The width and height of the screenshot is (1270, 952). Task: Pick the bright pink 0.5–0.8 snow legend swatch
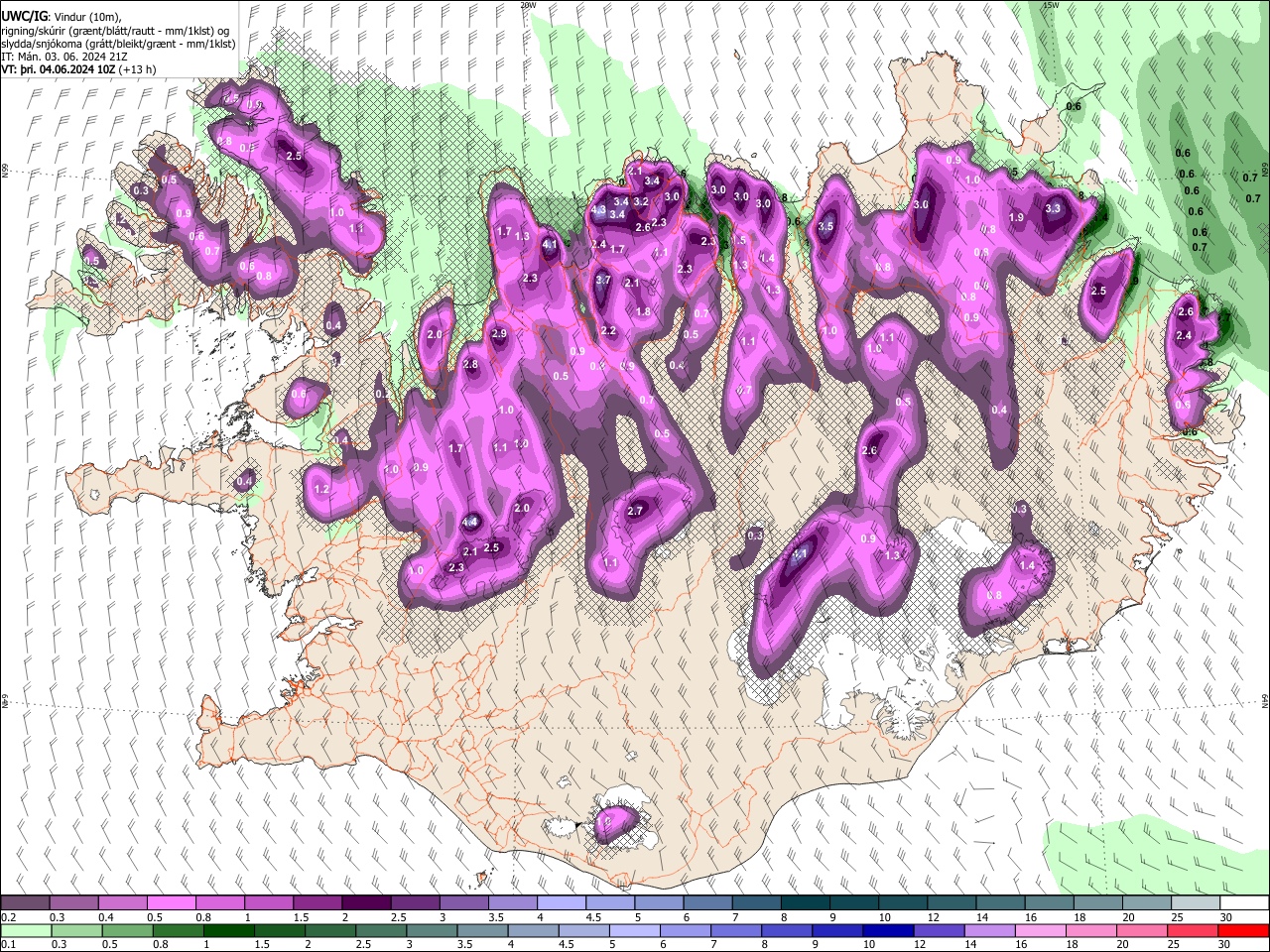point(171,903)
